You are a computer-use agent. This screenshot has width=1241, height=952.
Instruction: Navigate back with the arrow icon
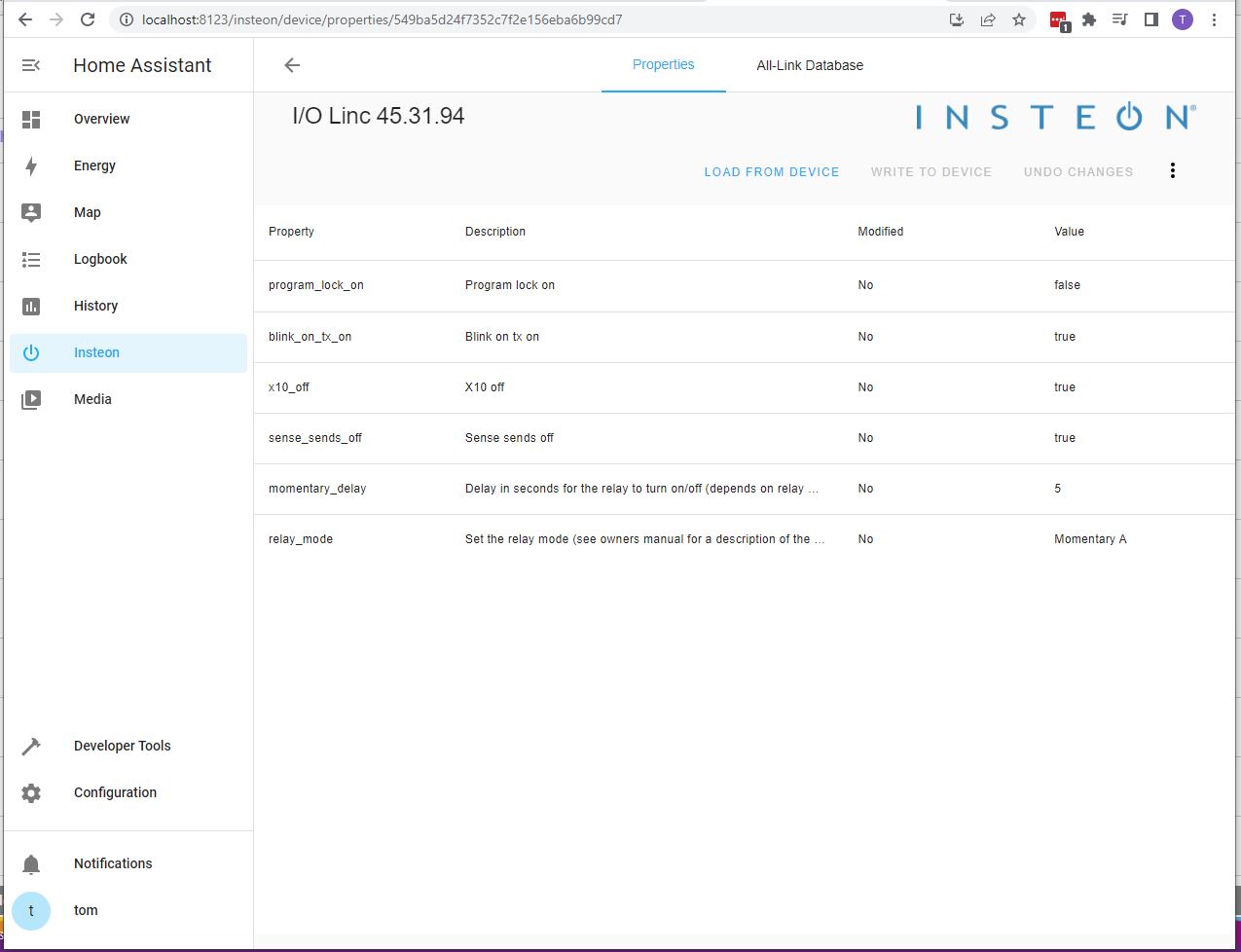click(x=291, y=65)
